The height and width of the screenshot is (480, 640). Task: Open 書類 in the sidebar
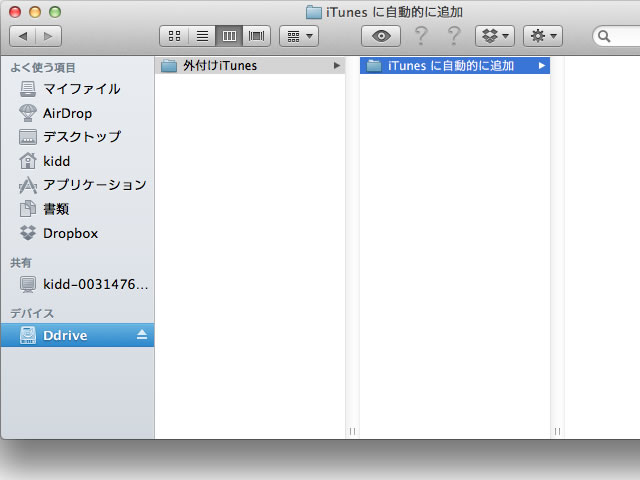(x=78, y=209)
